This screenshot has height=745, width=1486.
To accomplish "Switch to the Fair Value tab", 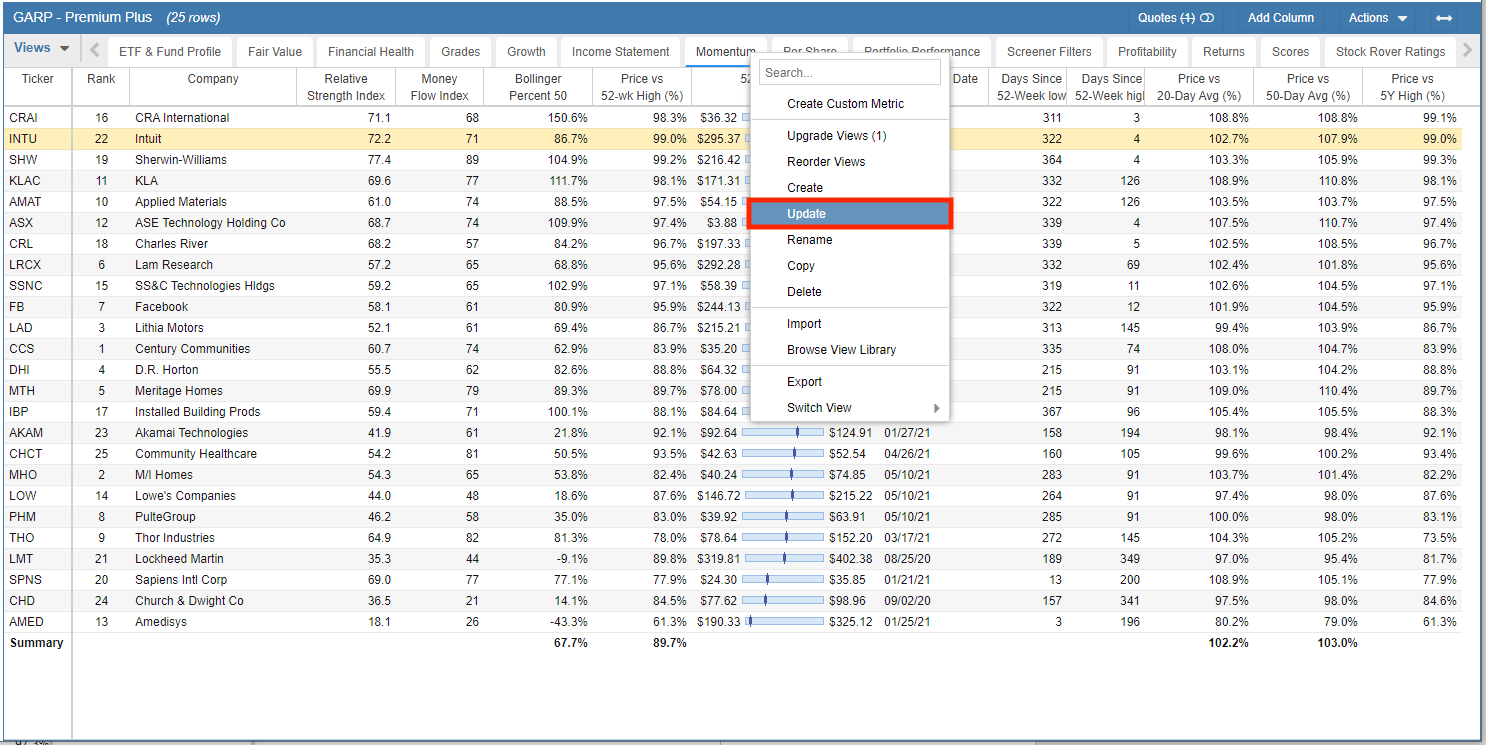I will pyautogui.click(x=275, y=52).
